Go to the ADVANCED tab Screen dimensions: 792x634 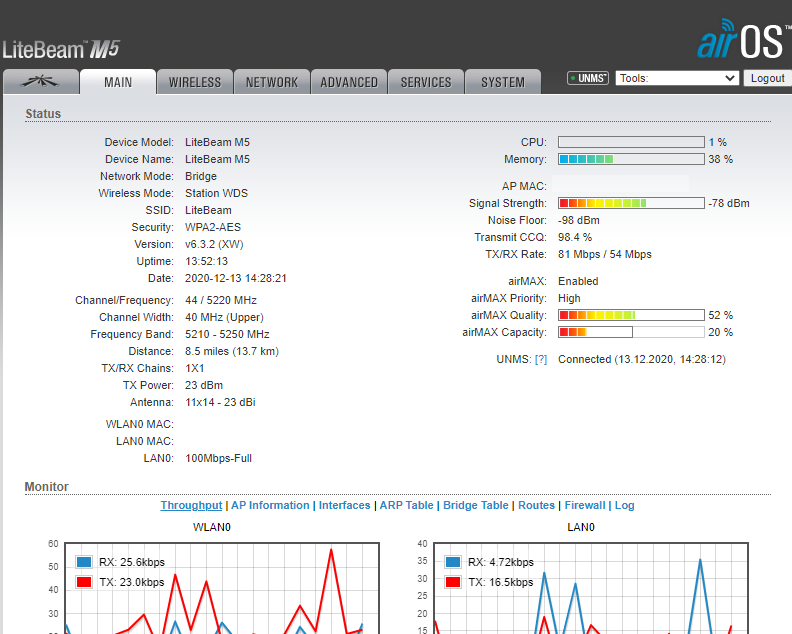coord(349,82)
